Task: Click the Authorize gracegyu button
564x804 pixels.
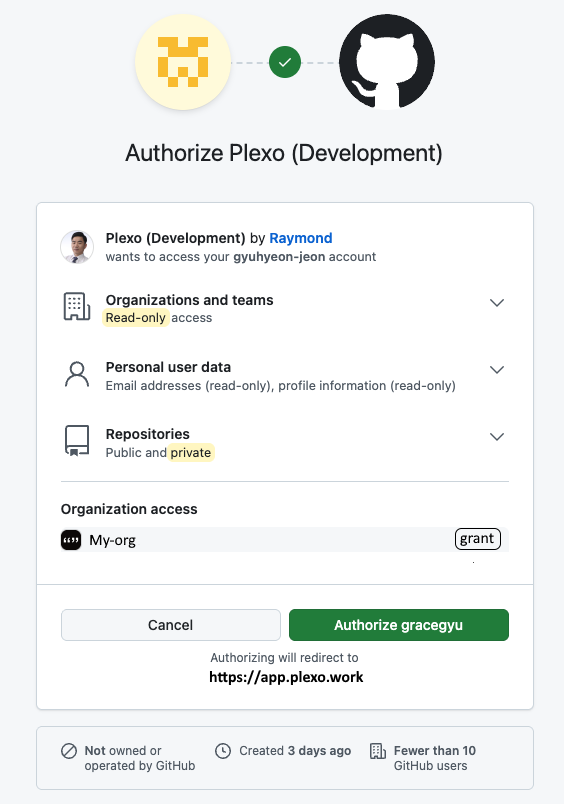Action: 399,625
